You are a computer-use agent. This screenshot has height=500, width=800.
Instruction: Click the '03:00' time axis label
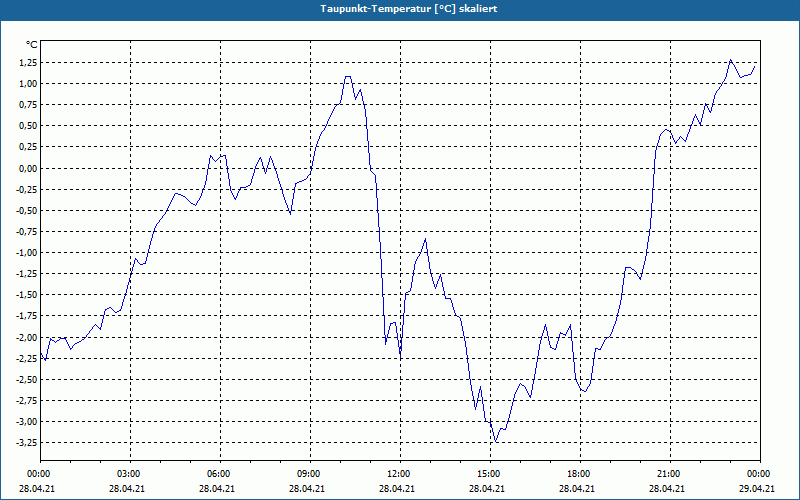130,473
